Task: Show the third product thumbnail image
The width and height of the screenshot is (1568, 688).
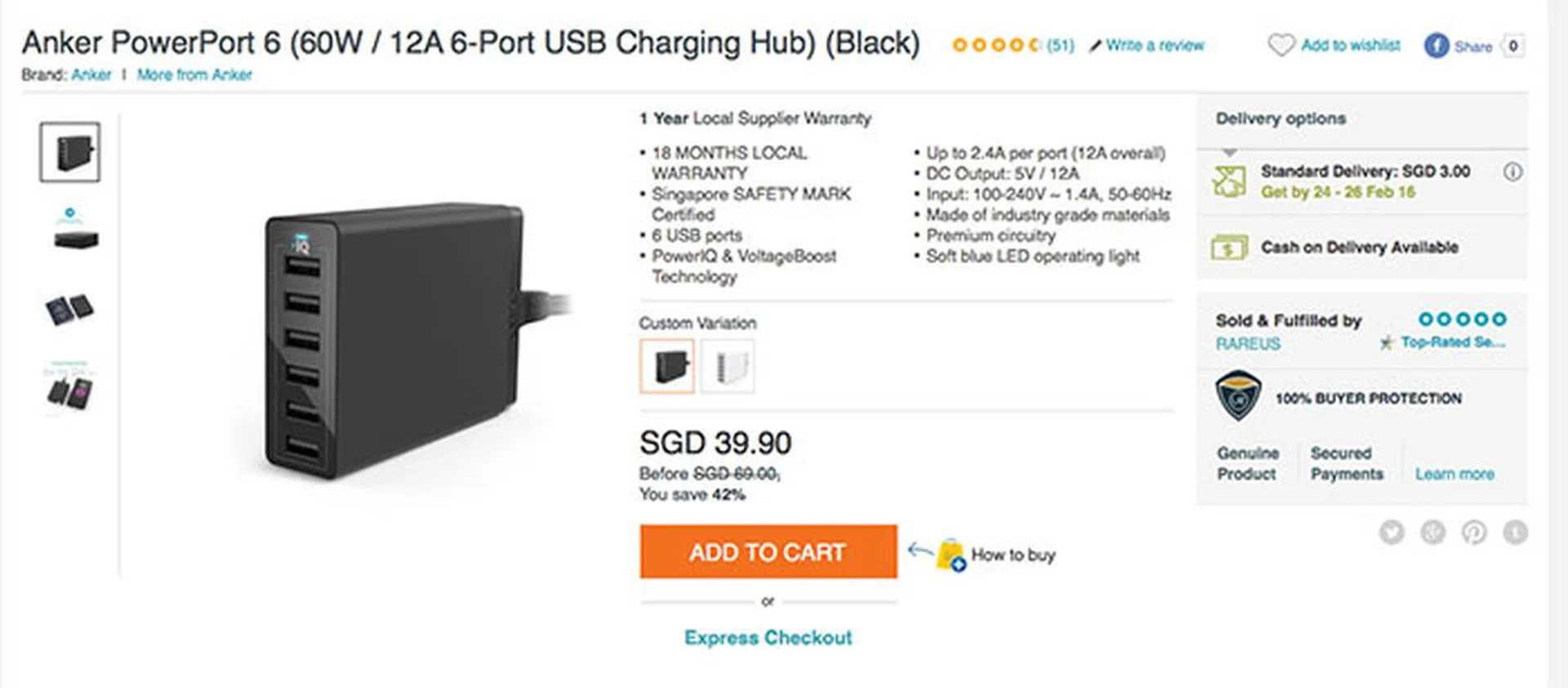Action: coord(70,310)
